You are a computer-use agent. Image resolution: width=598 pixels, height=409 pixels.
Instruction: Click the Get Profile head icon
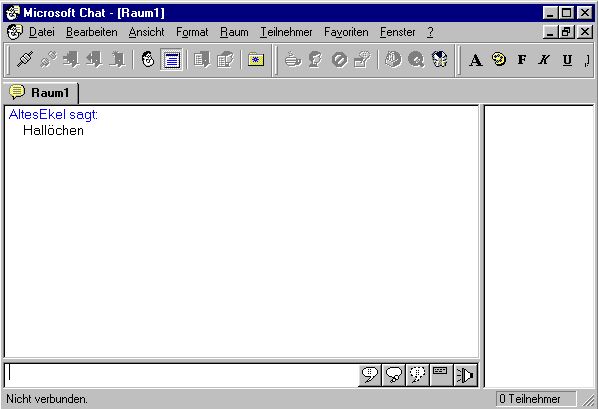coord(316,60)
